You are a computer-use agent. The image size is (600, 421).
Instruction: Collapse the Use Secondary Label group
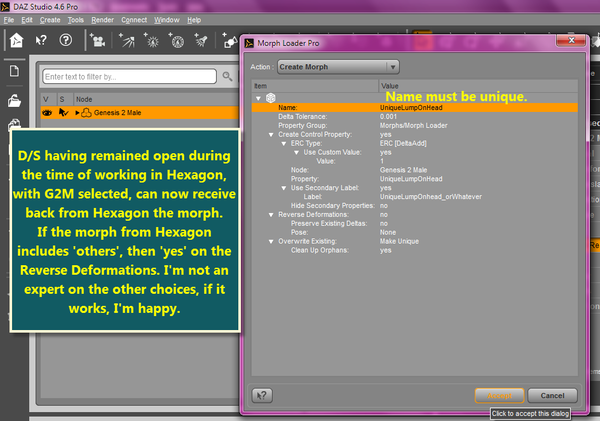(x=284, y=188)
